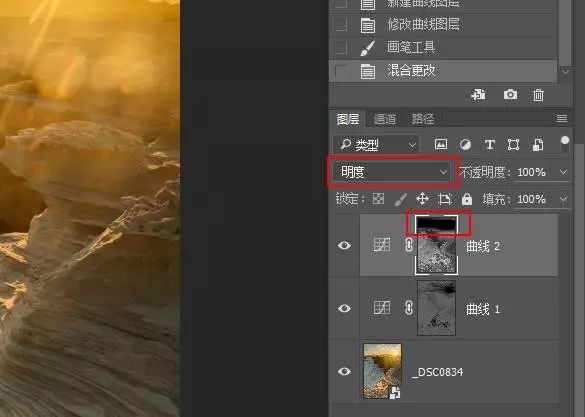Select the 曲线 2 layer name
This screenshot has height=417, width=585.
coord(483,246)
